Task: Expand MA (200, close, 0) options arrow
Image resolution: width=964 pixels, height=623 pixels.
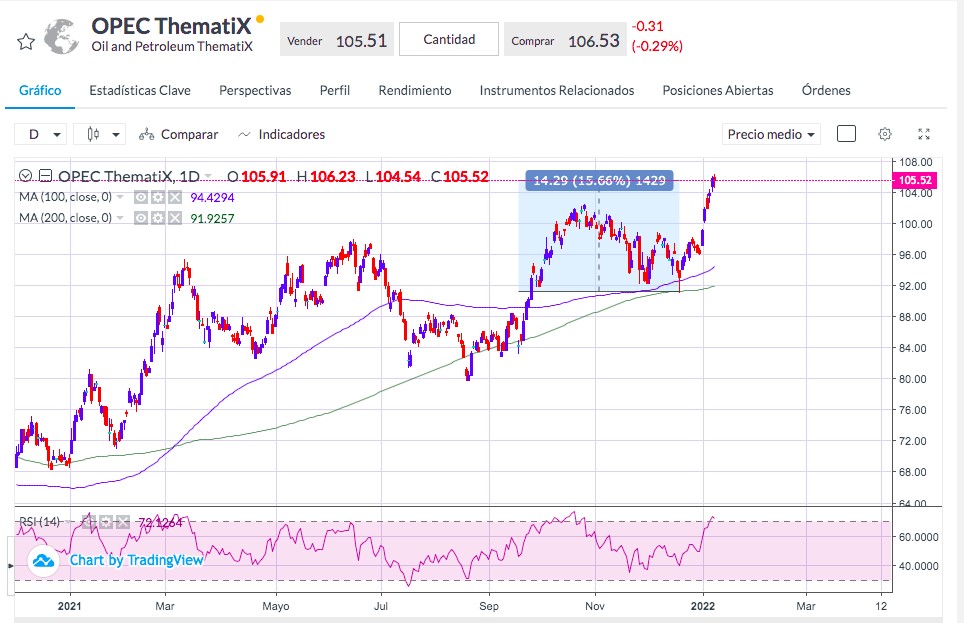Action: pyautogui.click(x=120, y=218)
